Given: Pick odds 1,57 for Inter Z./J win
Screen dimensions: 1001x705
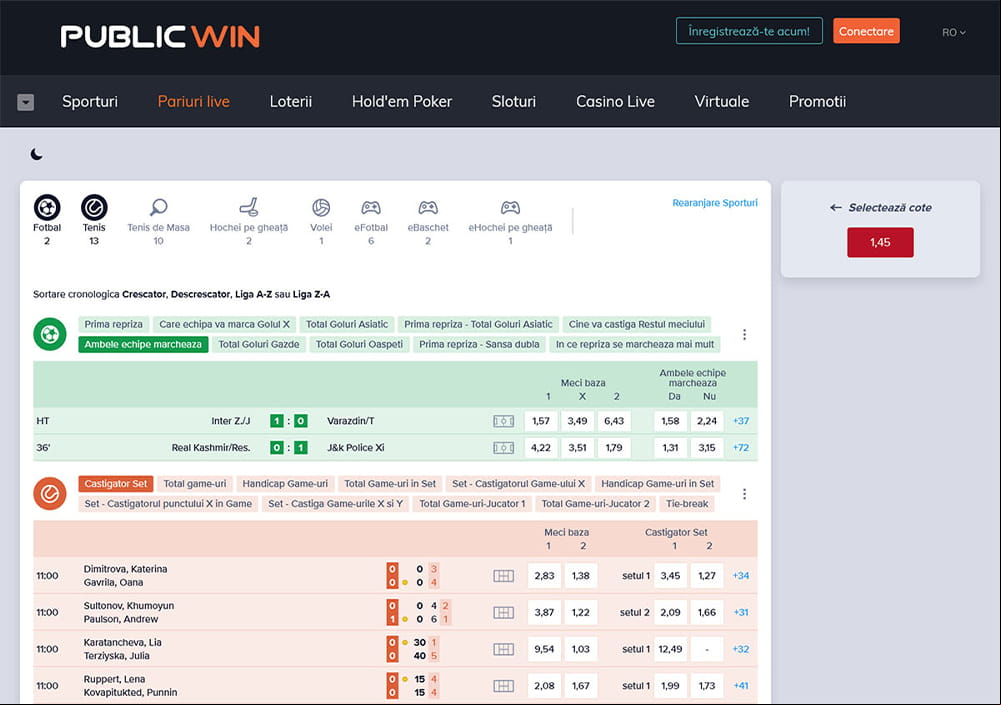Looking at the screenshot, I should (541, 421).
